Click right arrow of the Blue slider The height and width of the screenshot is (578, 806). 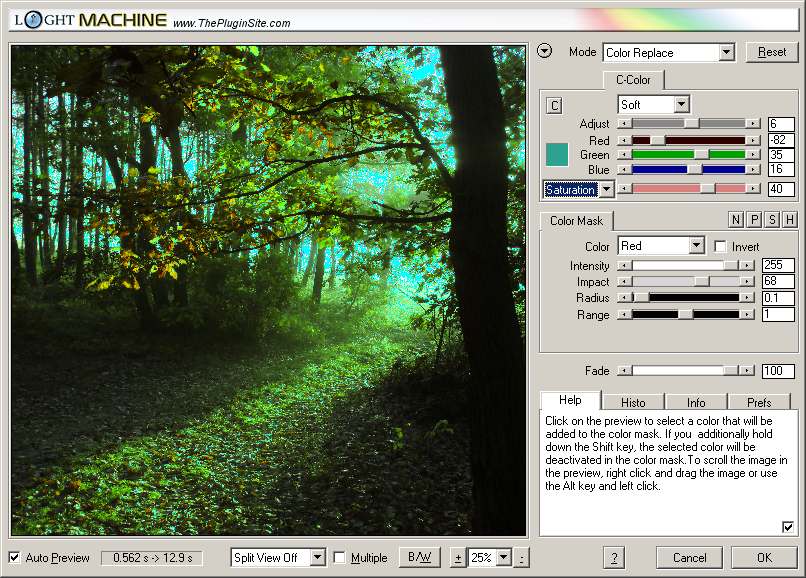click(753, 169)
